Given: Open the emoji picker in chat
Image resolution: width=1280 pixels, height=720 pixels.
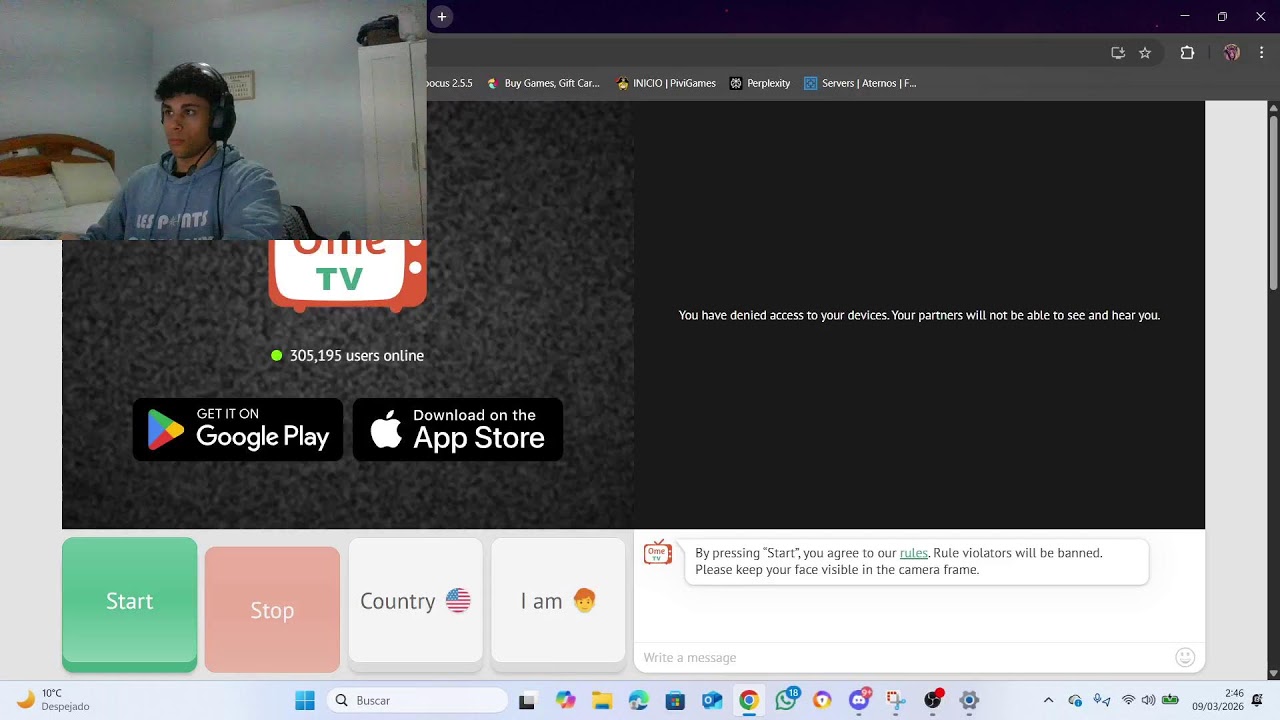Looking at the screenshot, I should tap(1185, 657).
